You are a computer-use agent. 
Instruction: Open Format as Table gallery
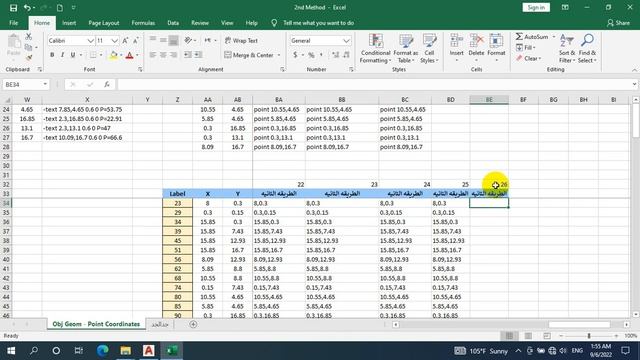[405, 49]
